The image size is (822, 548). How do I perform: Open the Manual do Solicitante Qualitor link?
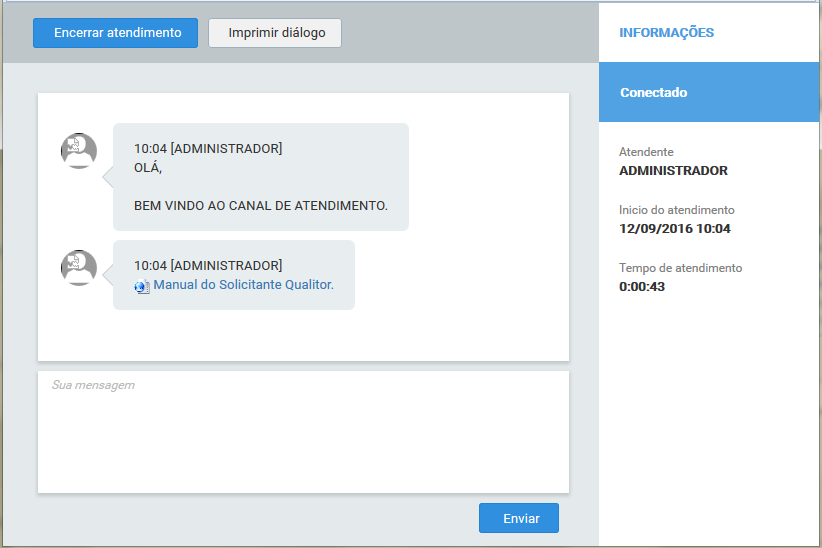click(x=244, y=285)
